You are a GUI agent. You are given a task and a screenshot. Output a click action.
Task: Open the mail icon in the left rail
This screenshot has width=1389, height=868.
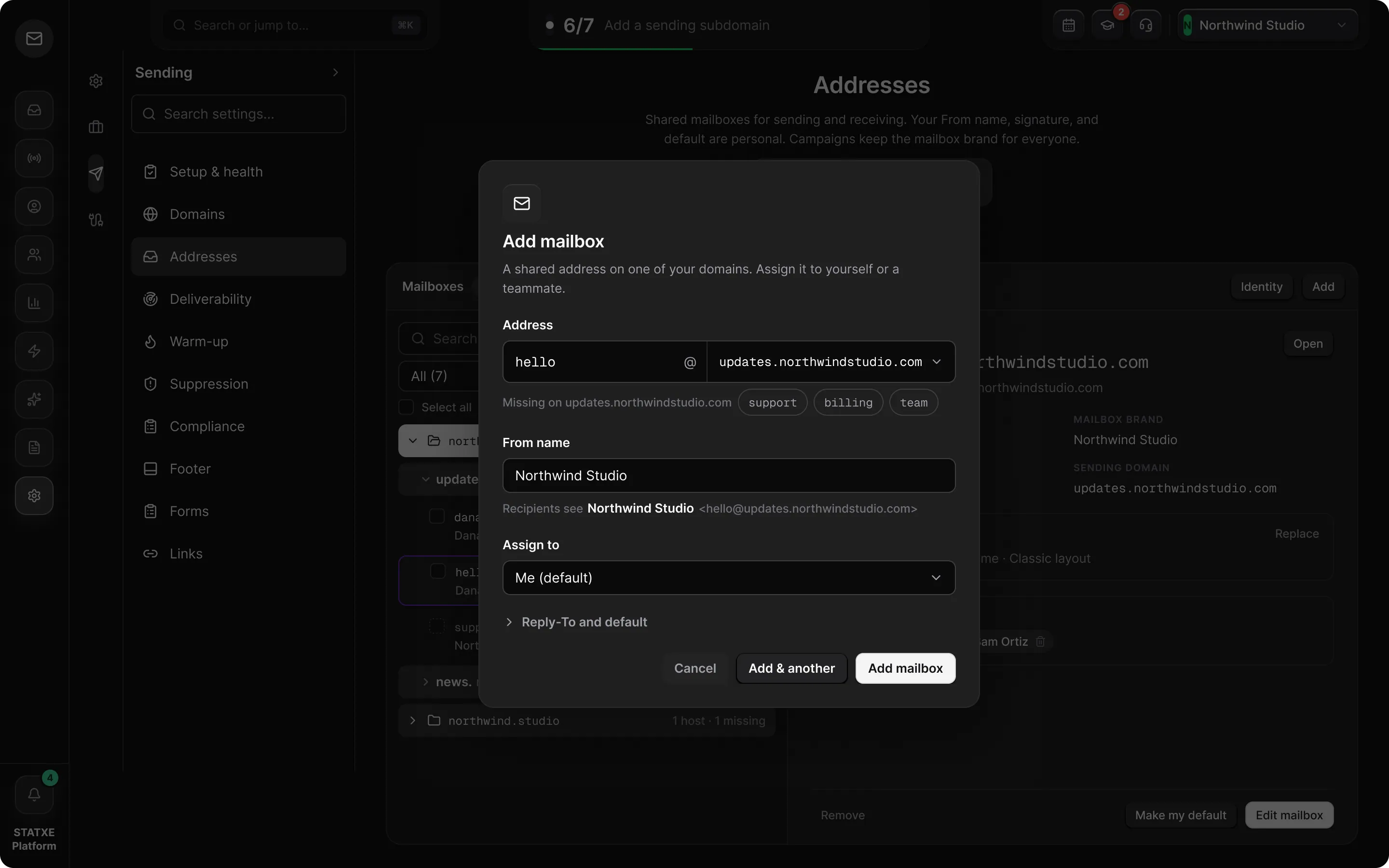click(34, 39)
